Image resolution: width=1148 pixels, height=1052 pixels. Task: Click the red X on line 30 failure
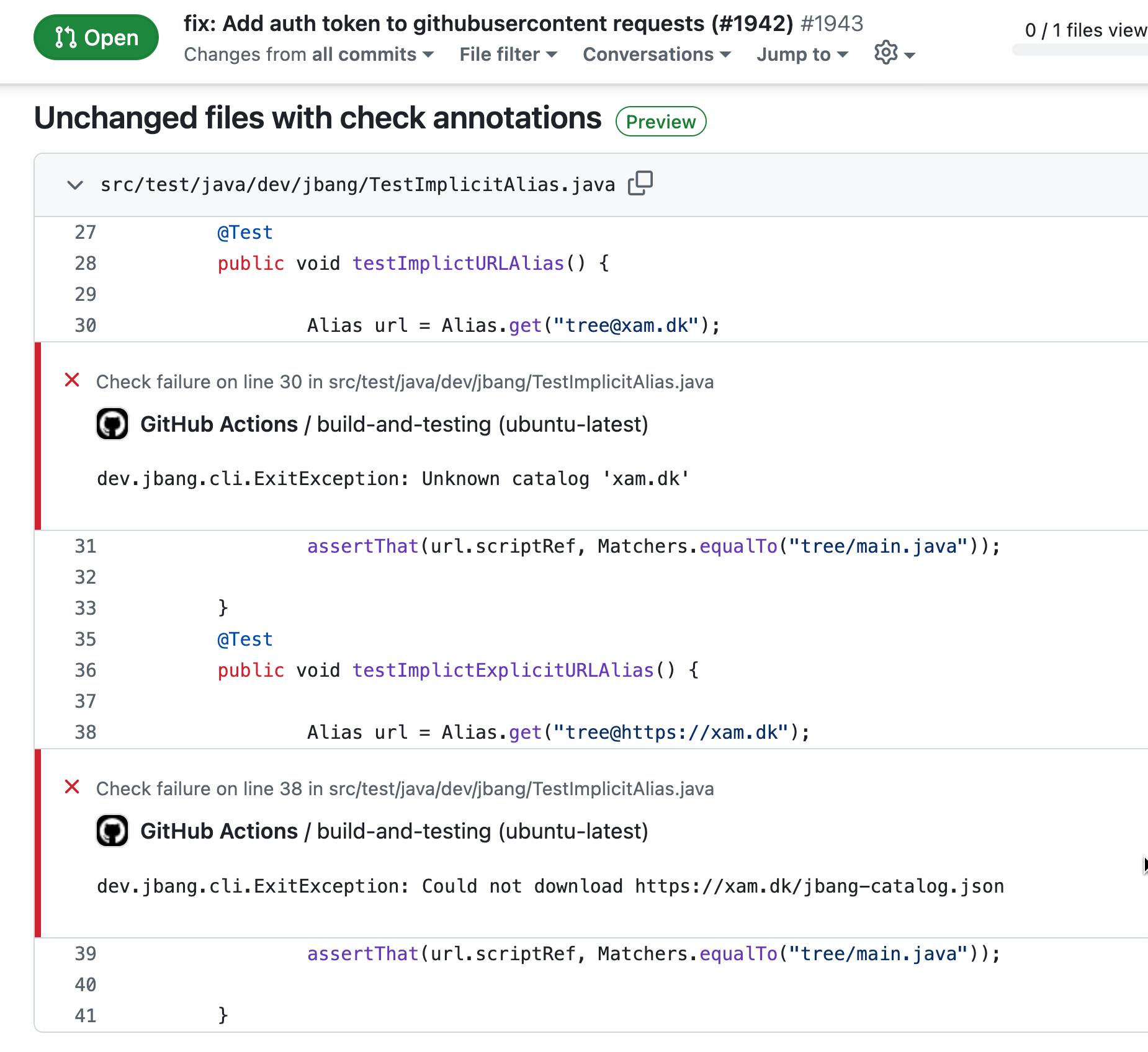(x=72, y=380)
